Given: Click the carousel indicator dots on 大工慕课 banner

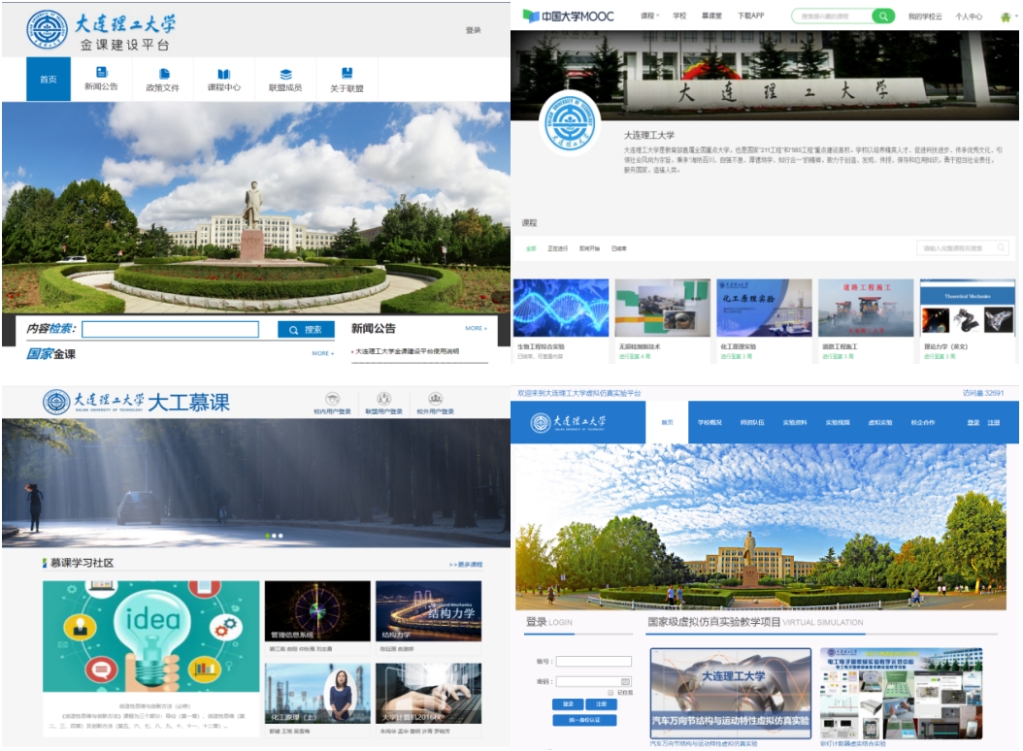Looking at the screenshot, I should pyautogui.click(x=274, y=536).
